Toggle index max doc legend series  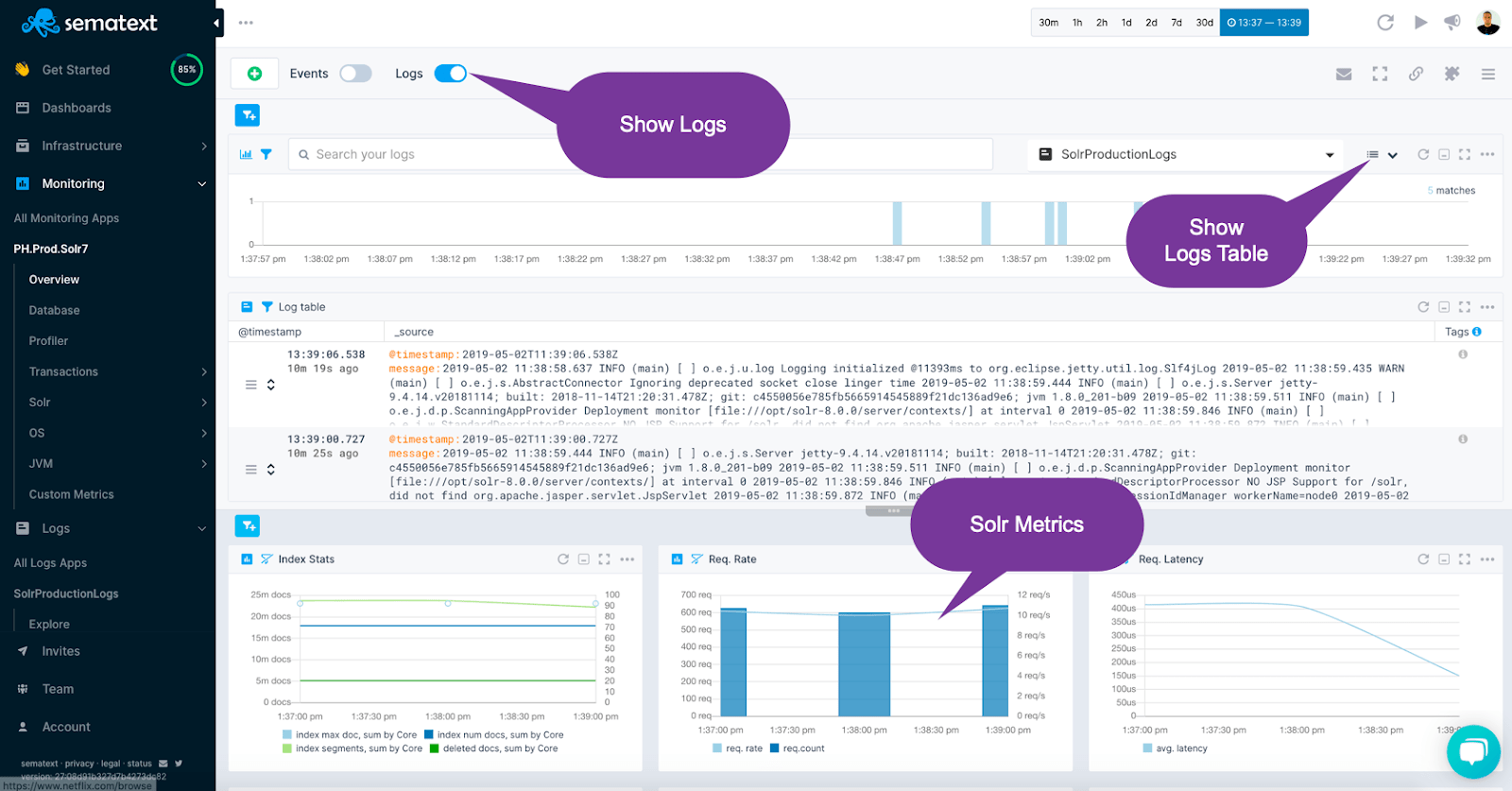point(350,734)
